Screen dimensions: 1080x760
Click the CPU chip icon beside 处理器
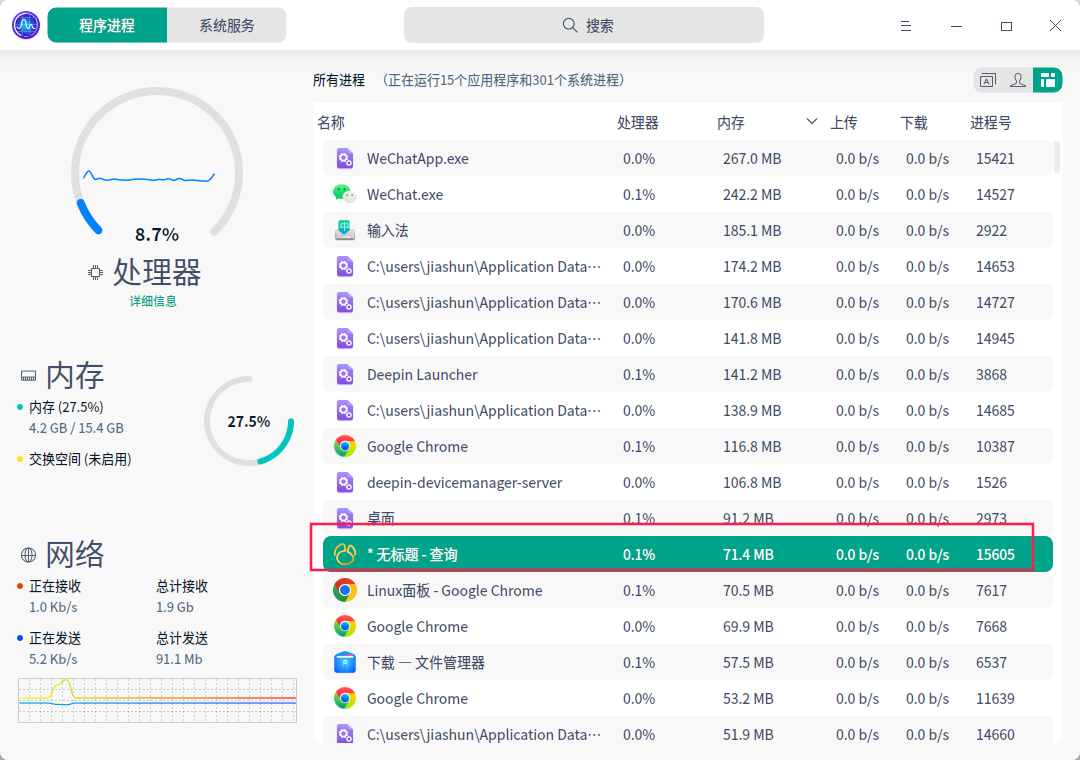coord(96,273)
